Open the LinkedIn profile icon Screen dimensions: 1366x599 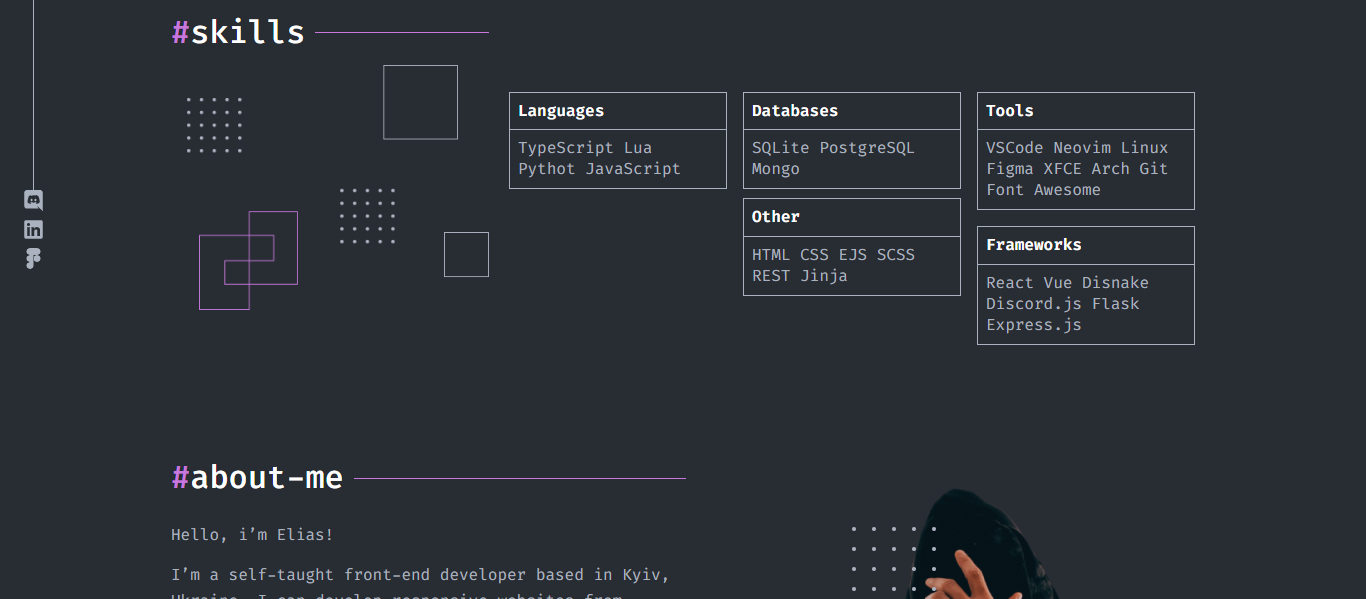pyautogui.click(x=33, y=229)
